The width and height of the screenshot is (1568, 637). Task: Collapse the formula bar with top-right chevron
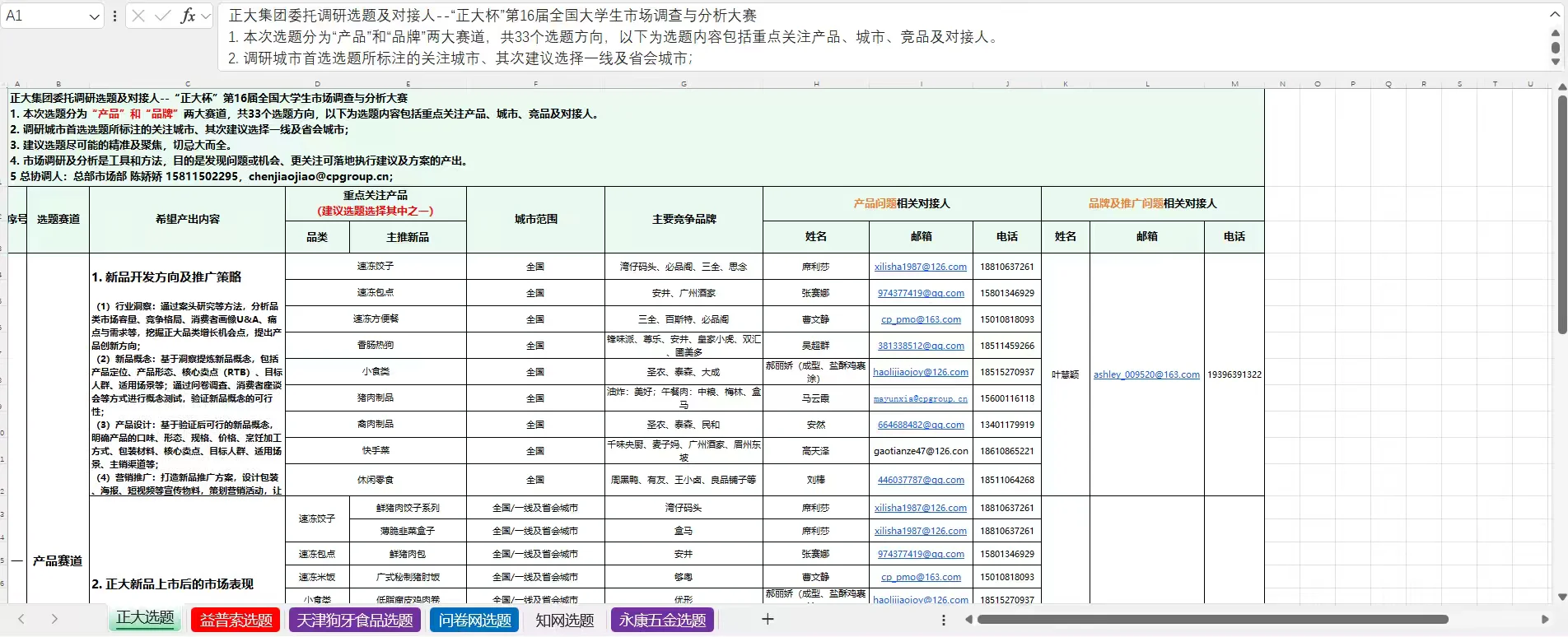1556,14
